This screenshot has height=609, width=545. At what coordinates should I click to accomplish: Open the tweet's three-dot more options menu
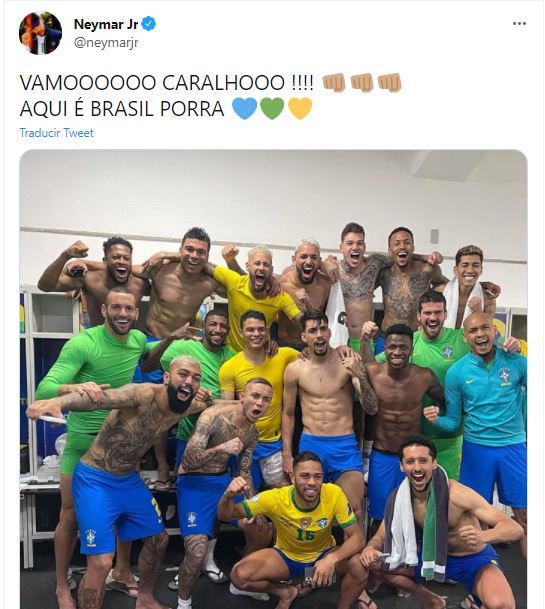(x=519, y=24)
